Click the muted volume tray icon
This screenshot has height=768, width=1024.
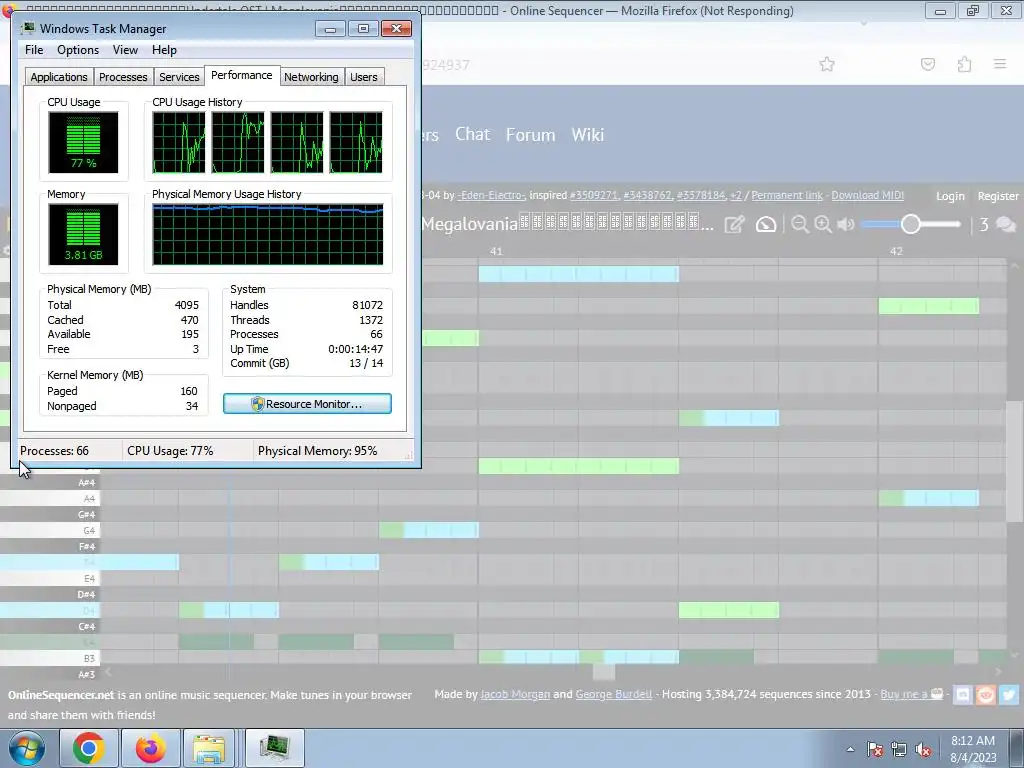tap(923, 750)
